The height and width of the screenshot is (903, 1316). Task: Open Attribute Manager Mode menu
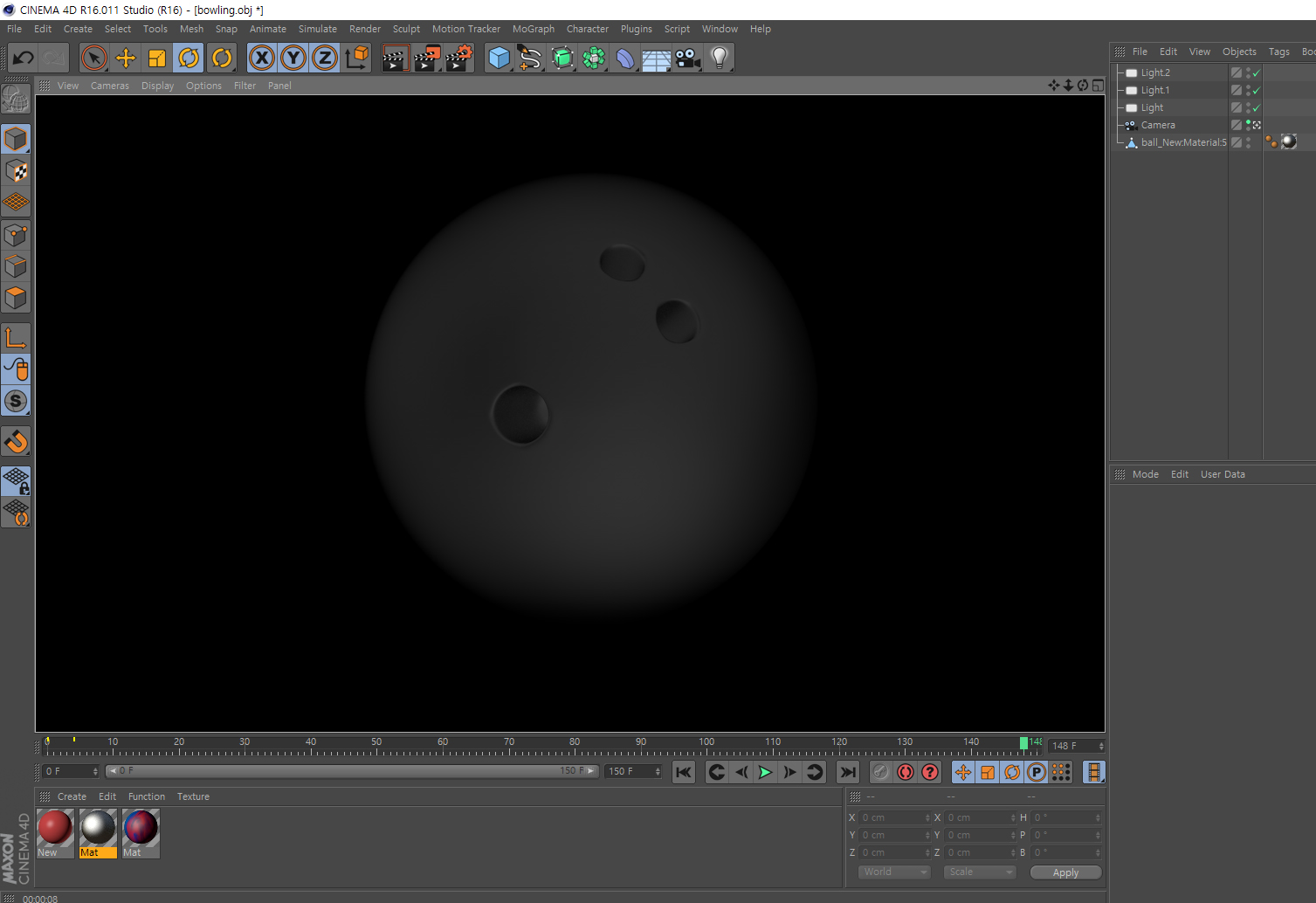pyautogui.click(x=1145, y=474)
